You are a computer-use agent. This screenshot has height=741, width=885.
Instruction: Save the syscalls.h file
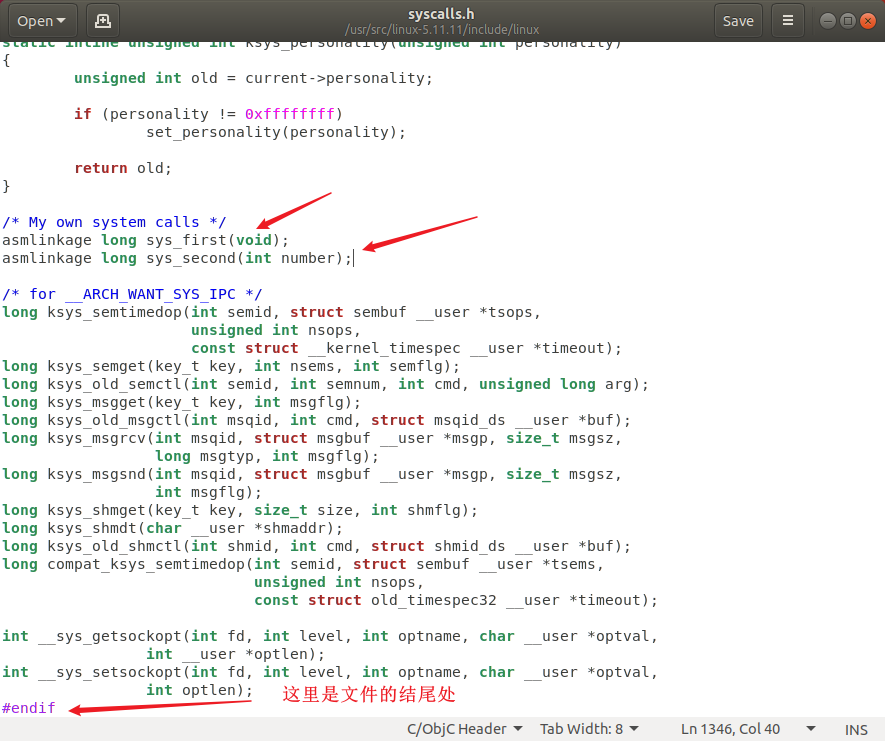coord(738,21)
